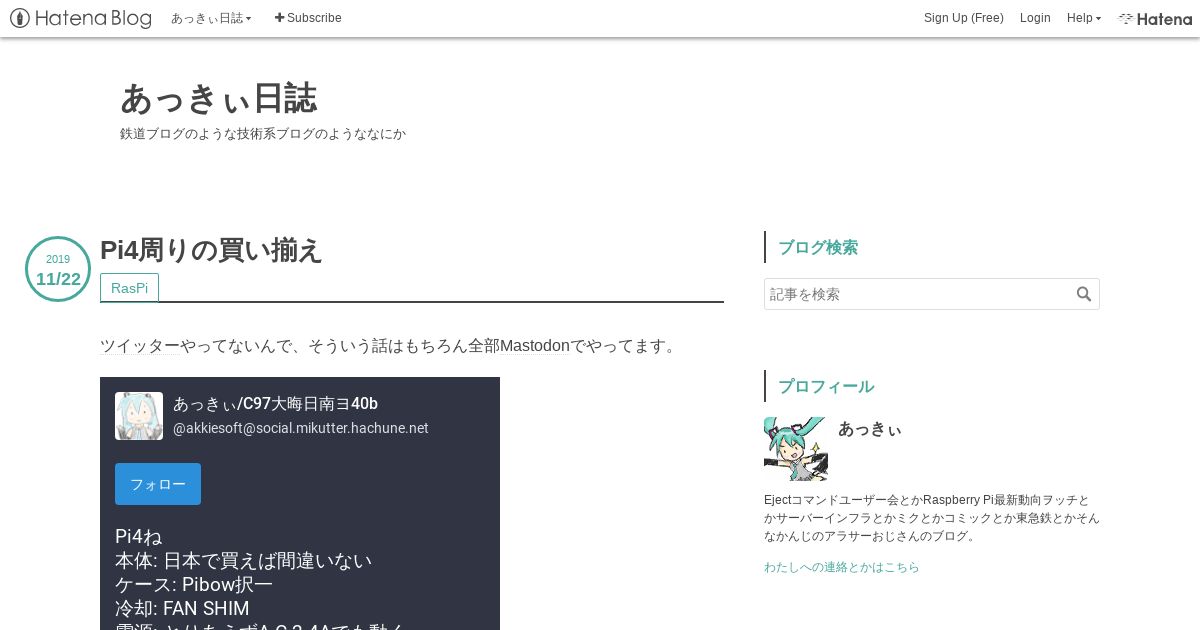Screen dimensions: 1200x630
Task: Select the line 冷却: FAN SHIM
Action: (182, 608)
